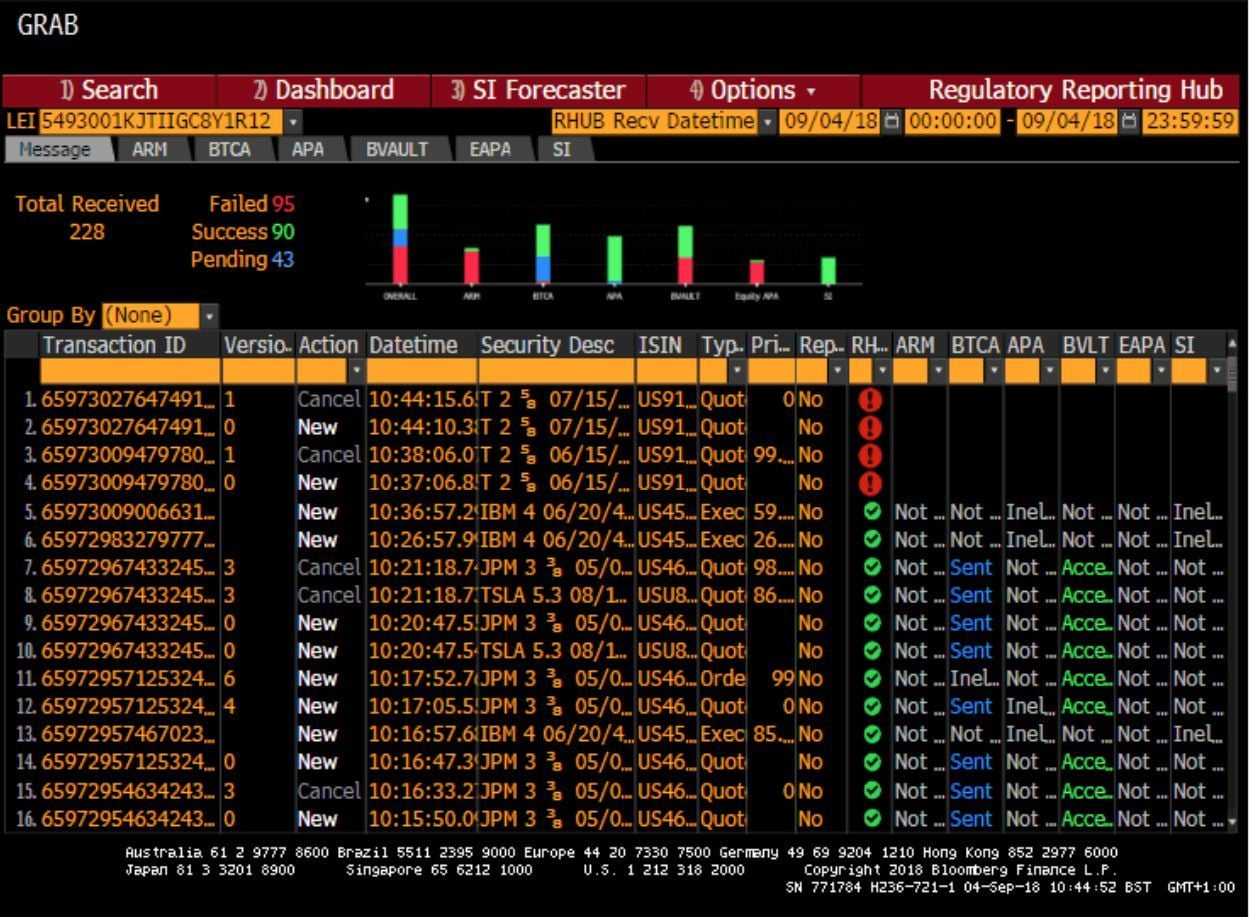1249x917 pixels.
Task: Expand the Options menu
Action: (753, 90)
